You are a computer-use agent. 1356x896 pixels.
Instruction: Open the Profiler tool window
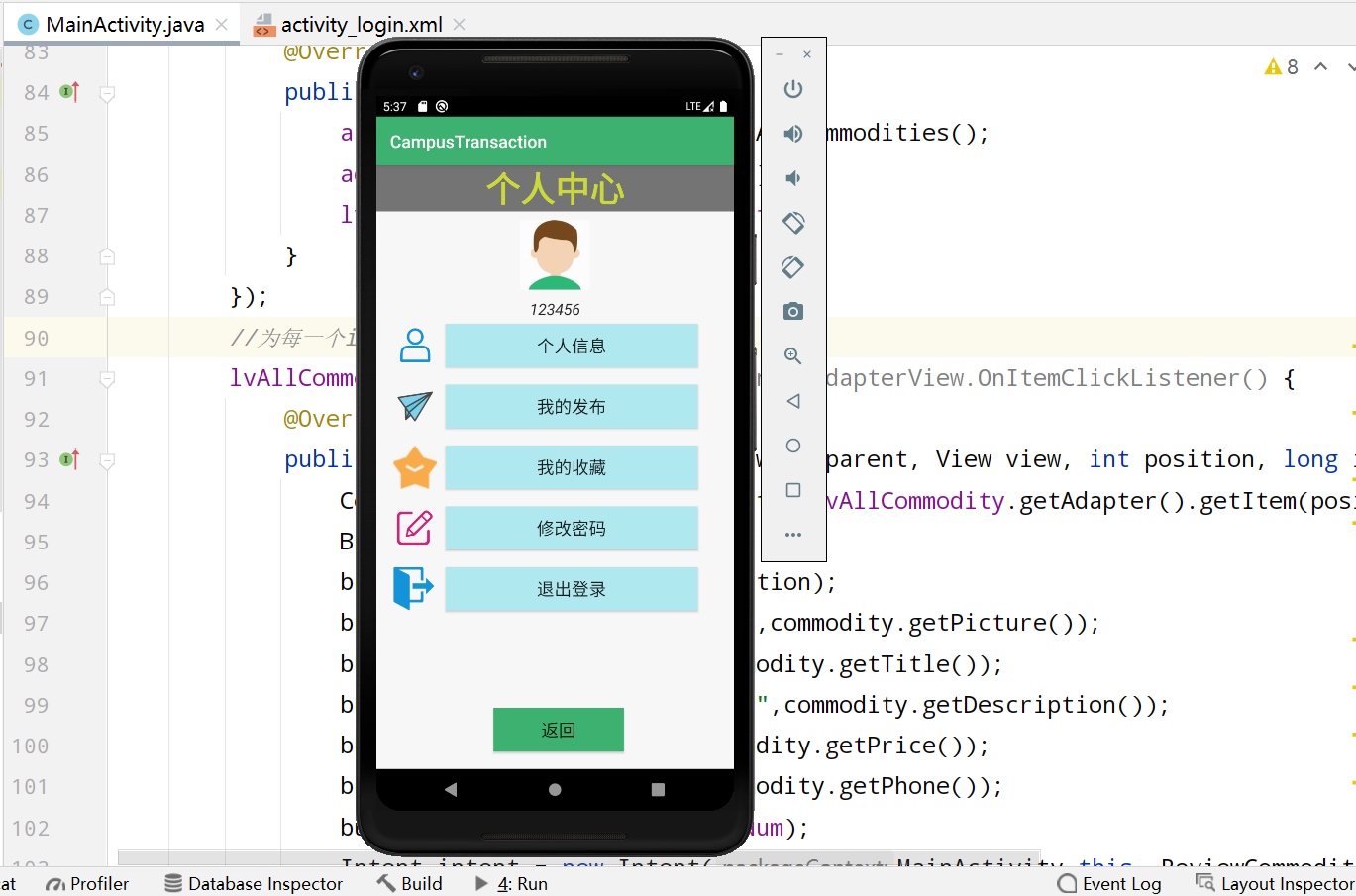(87, 883)
